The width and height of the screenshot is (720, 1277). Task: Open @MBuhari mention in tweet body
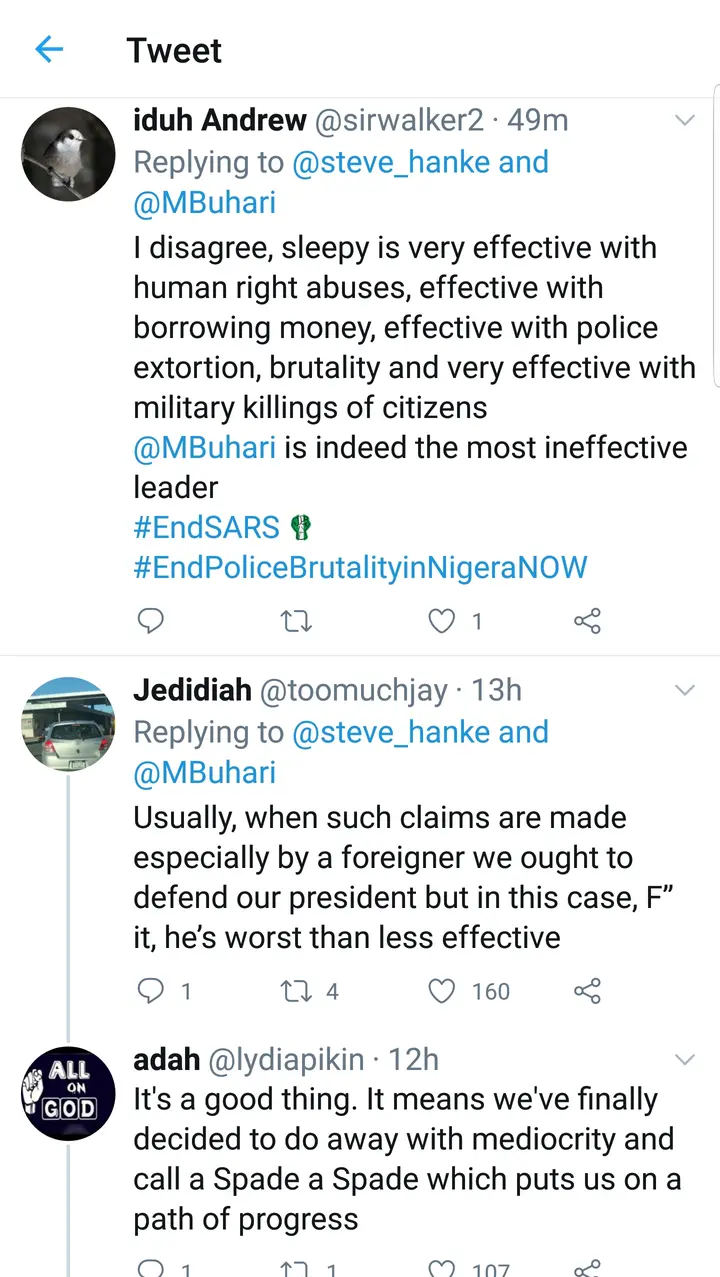click(x=204, y=447)
